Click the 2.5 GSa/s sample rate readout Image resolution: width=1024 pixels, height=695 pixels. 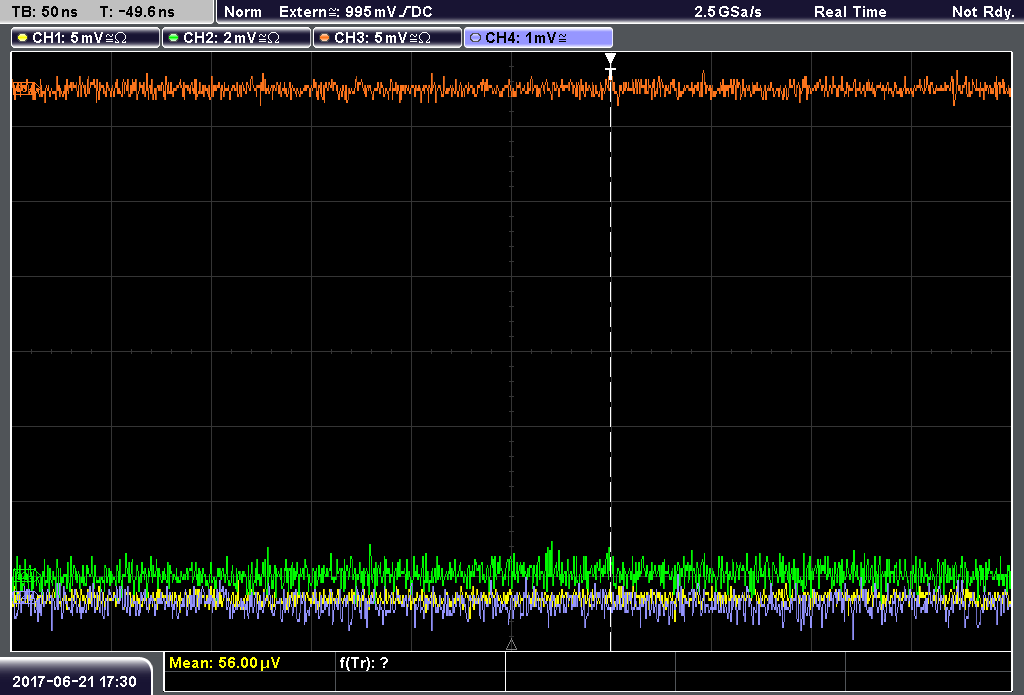coord(728,12)
